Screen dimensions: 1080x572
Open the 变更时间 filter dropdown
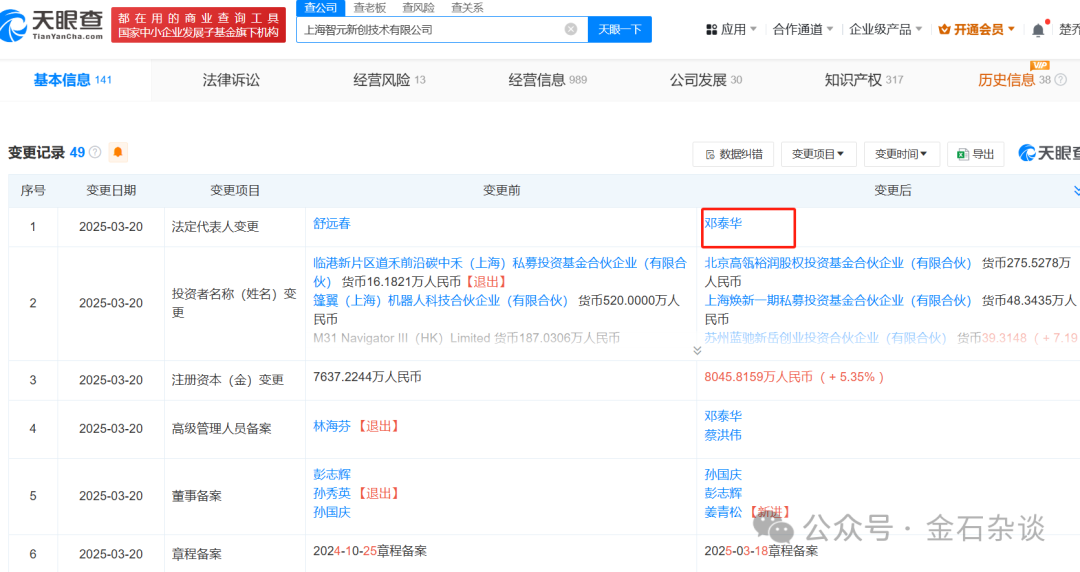(x=902, y=154)
